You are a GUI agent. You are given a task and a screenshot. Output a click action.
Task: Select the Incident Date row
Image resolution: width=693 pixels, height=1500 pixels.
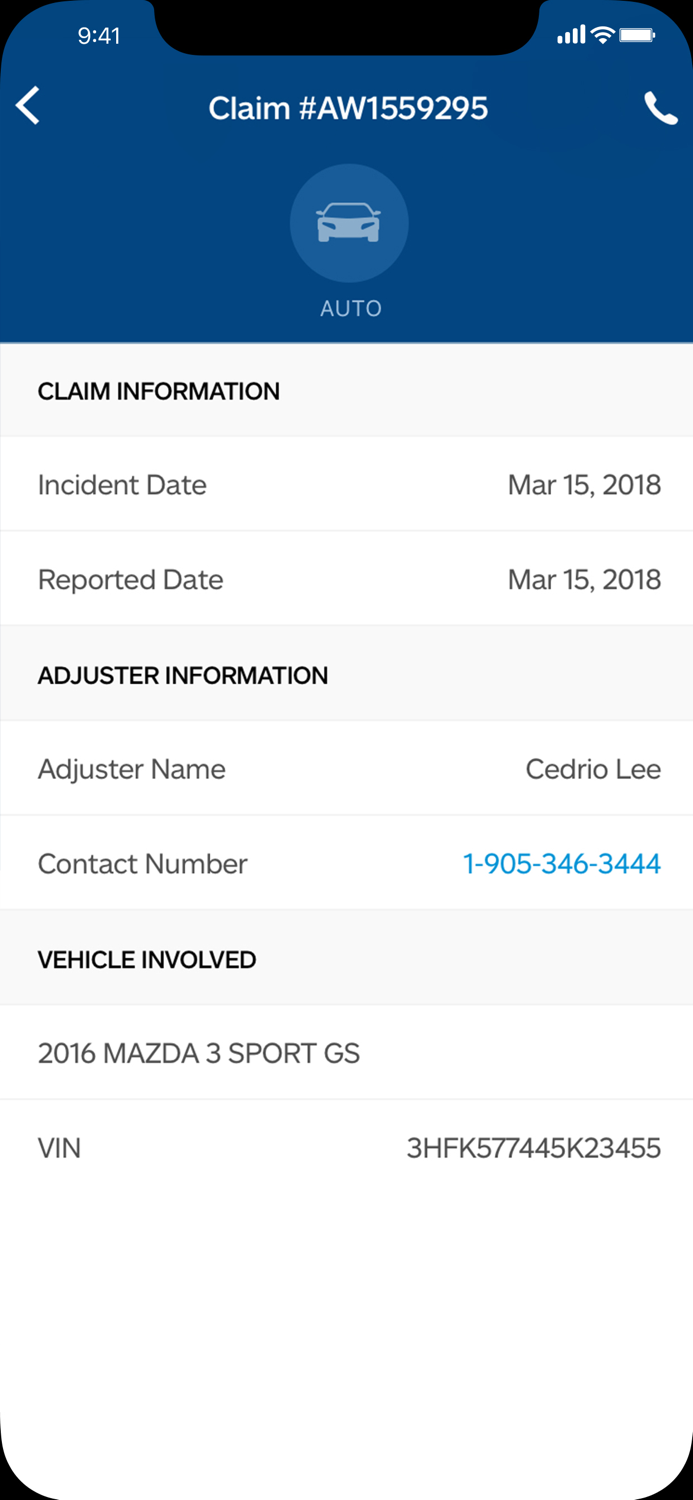pyautogui.click(x=346, y=485)
